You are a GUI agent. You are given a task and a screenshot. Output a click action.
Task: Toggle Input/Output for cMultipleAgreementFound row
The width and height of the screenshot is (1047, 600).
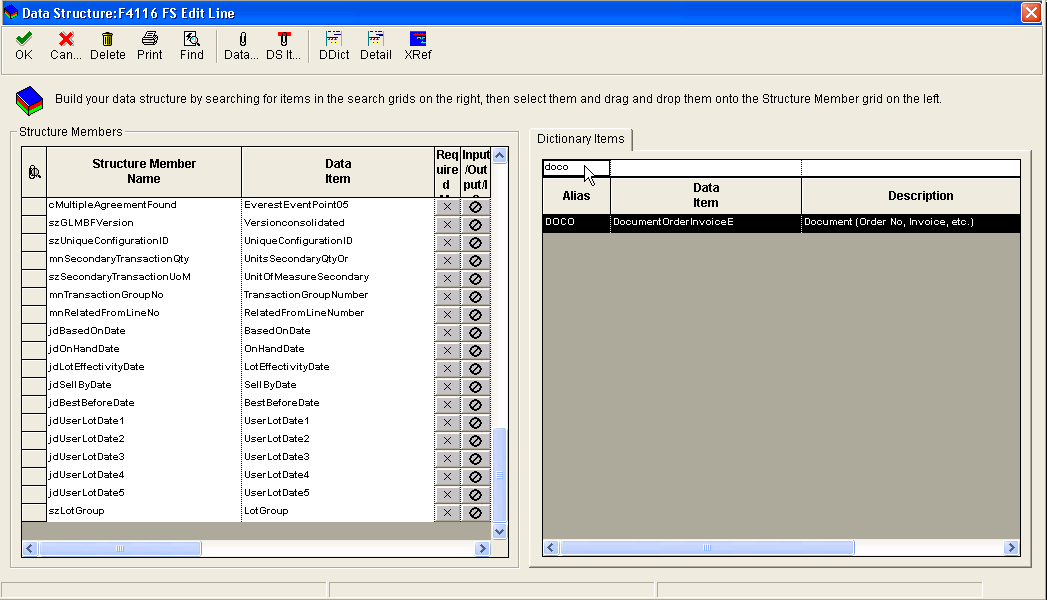pyautogui.click(x=475, y=207)
